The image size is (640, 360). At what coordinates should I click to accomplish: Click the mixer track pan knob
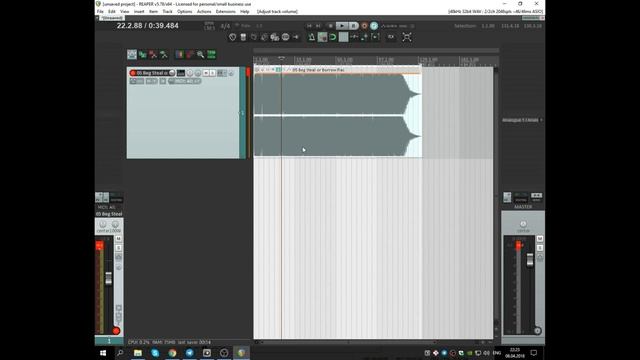[x=103, y=224]
